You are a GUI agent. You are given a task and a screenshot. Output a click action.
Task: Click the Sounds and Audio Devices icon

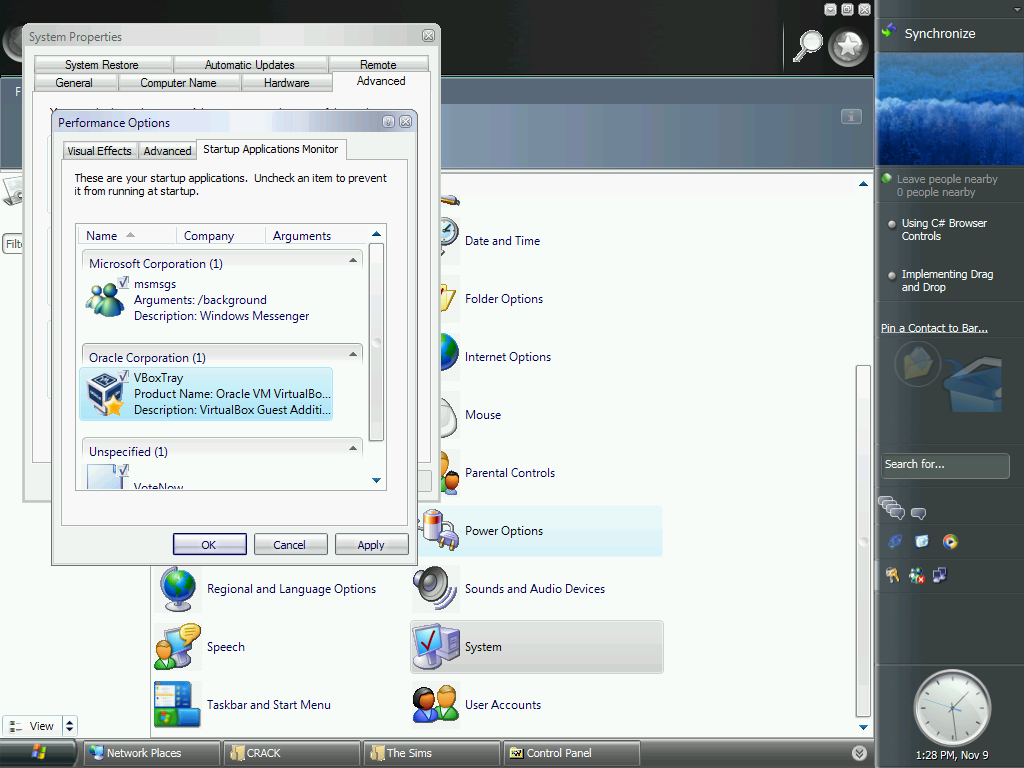436,589
